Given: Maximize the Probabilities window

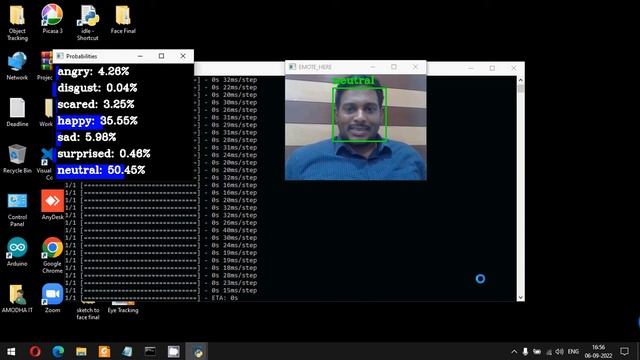Looking at the screenshot, I should point(162,56).
